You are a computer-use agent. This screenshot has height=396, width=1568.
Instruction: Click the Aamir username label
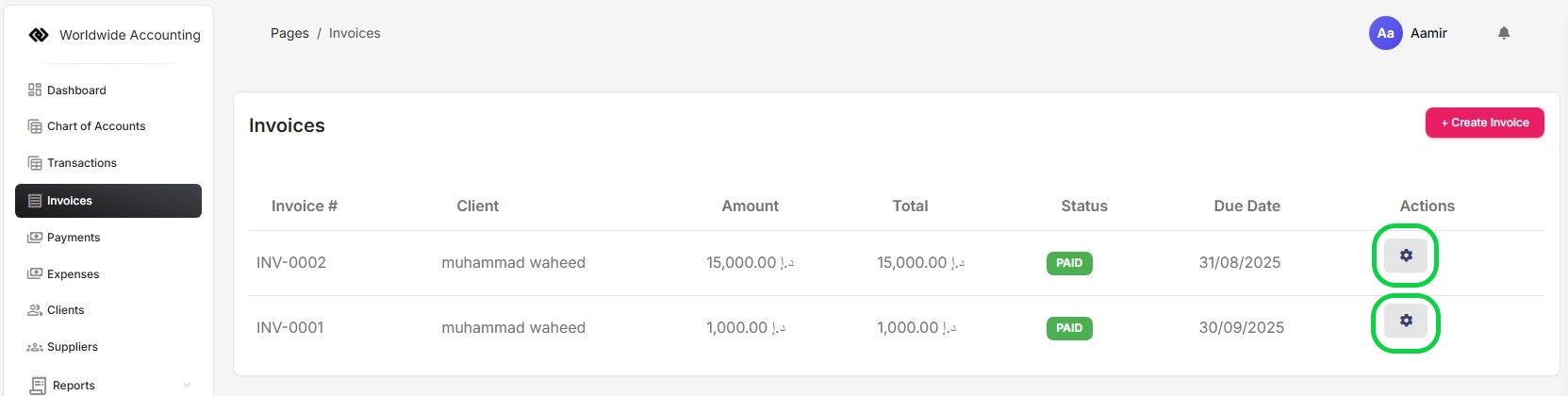coord(1428,33)
